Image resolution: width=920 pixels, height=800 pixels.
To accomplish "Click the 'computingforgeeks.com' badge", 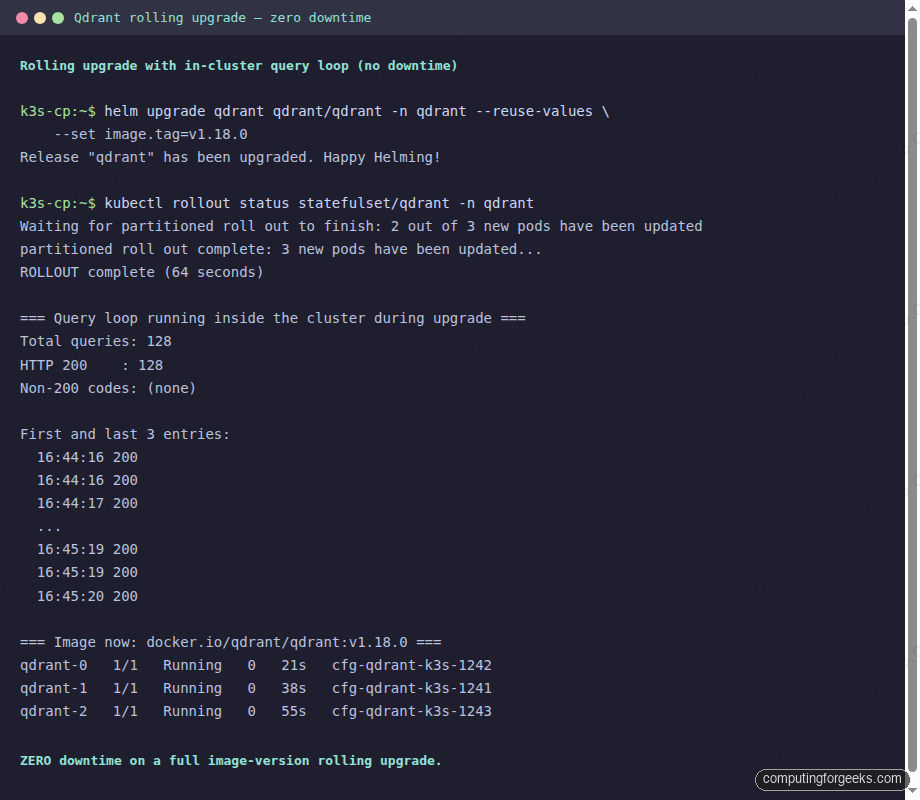I will 831,779.
